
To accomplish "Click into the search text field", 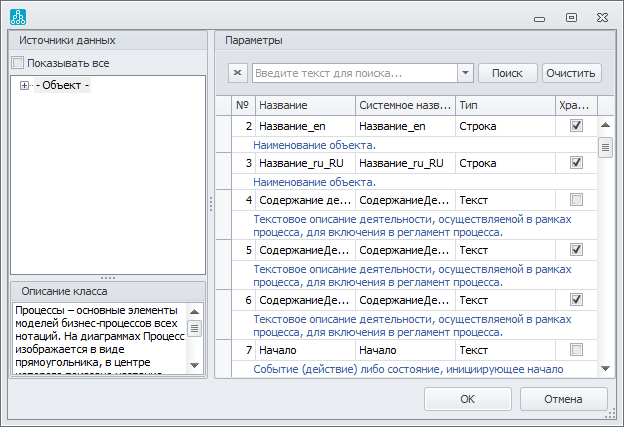I will pos(355,73).
